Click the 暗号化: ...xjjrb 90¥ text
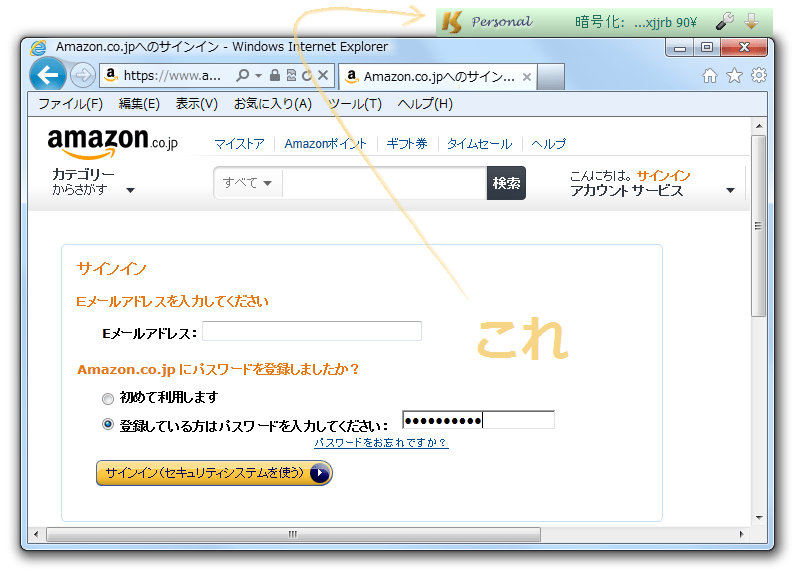 [x=636, y=22]
